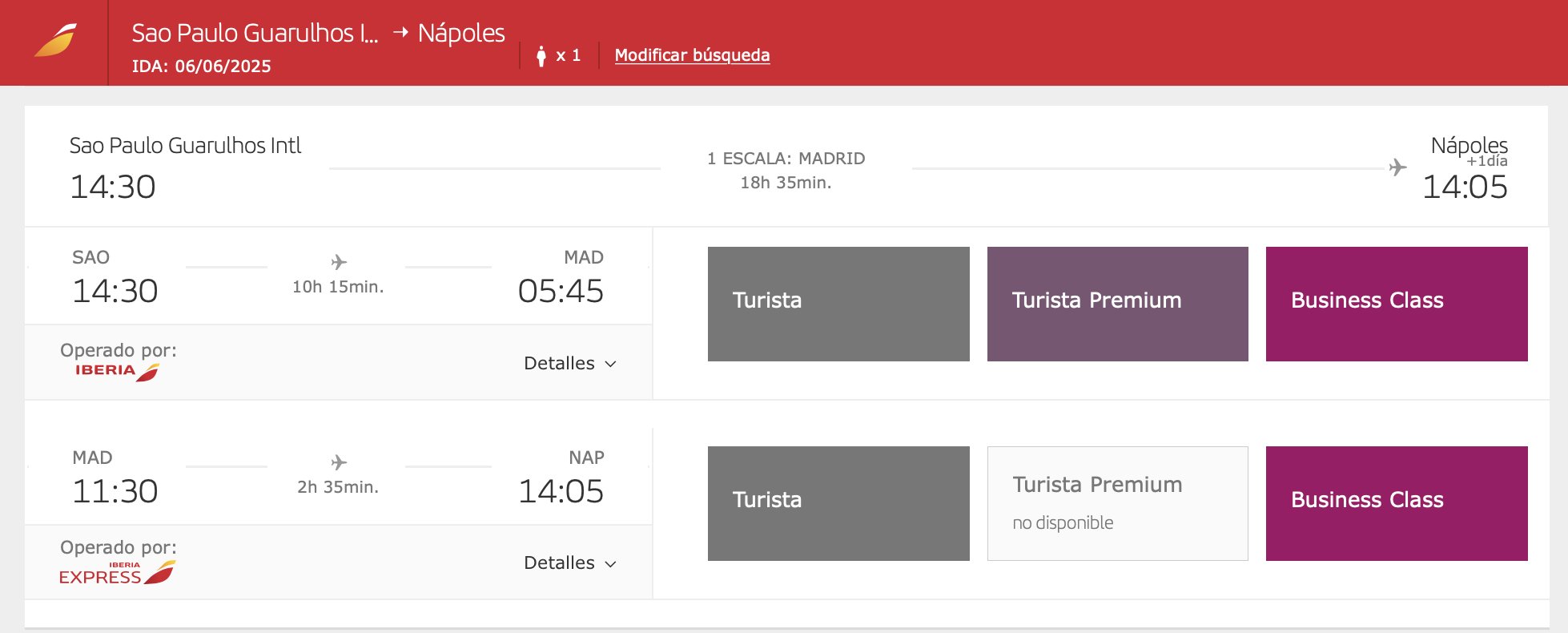Select Turista Premium for SAO to MAD flight
1568x633 pixels.
tap(1117, 304)
